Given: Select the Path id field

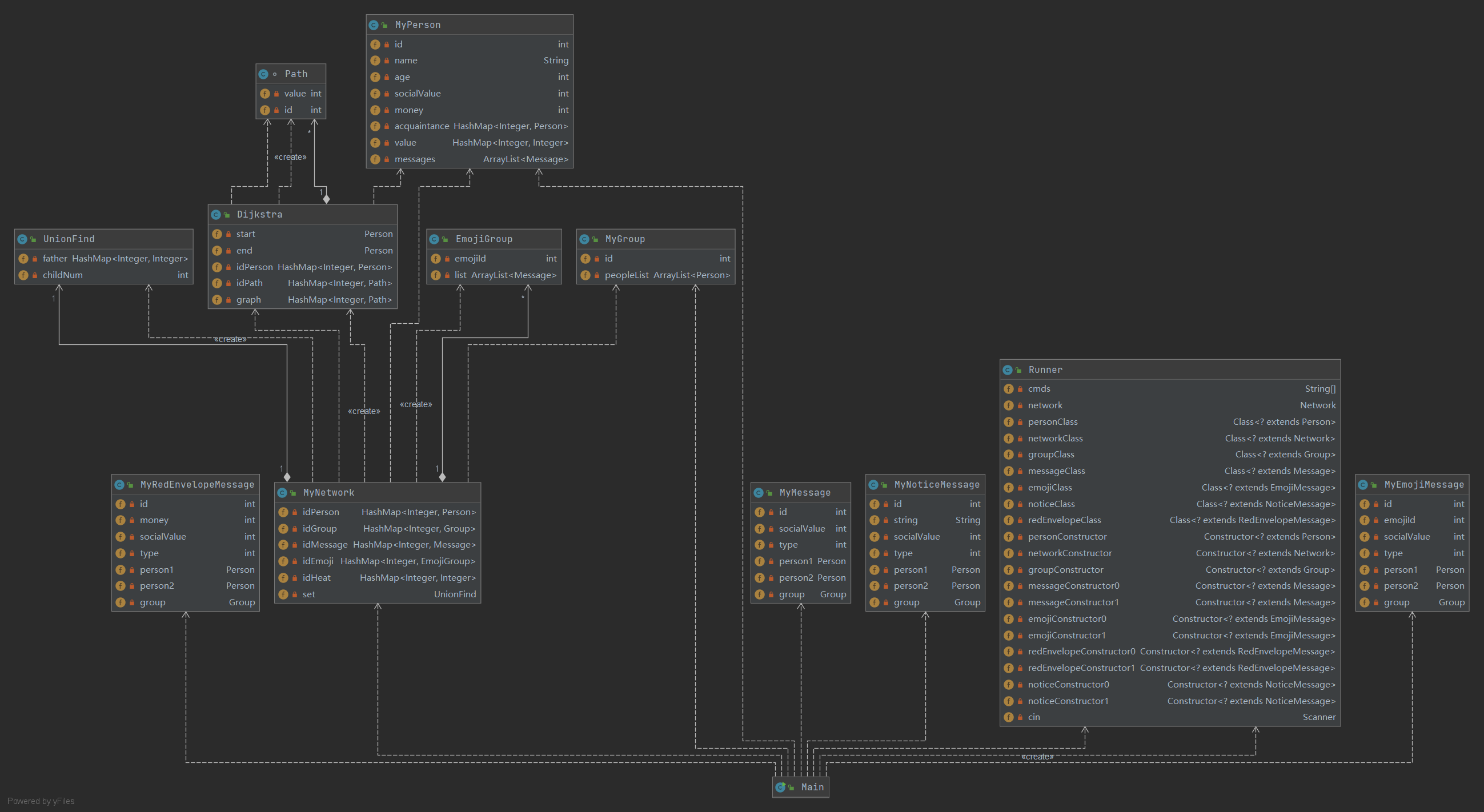Looking at the screenshot, I should coord(291,110).
